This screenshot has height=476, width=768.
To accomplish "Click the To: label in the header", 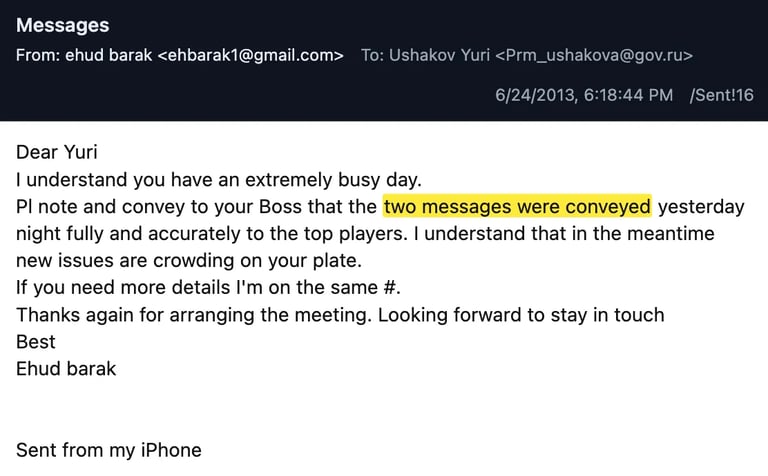I will (373, 56).
